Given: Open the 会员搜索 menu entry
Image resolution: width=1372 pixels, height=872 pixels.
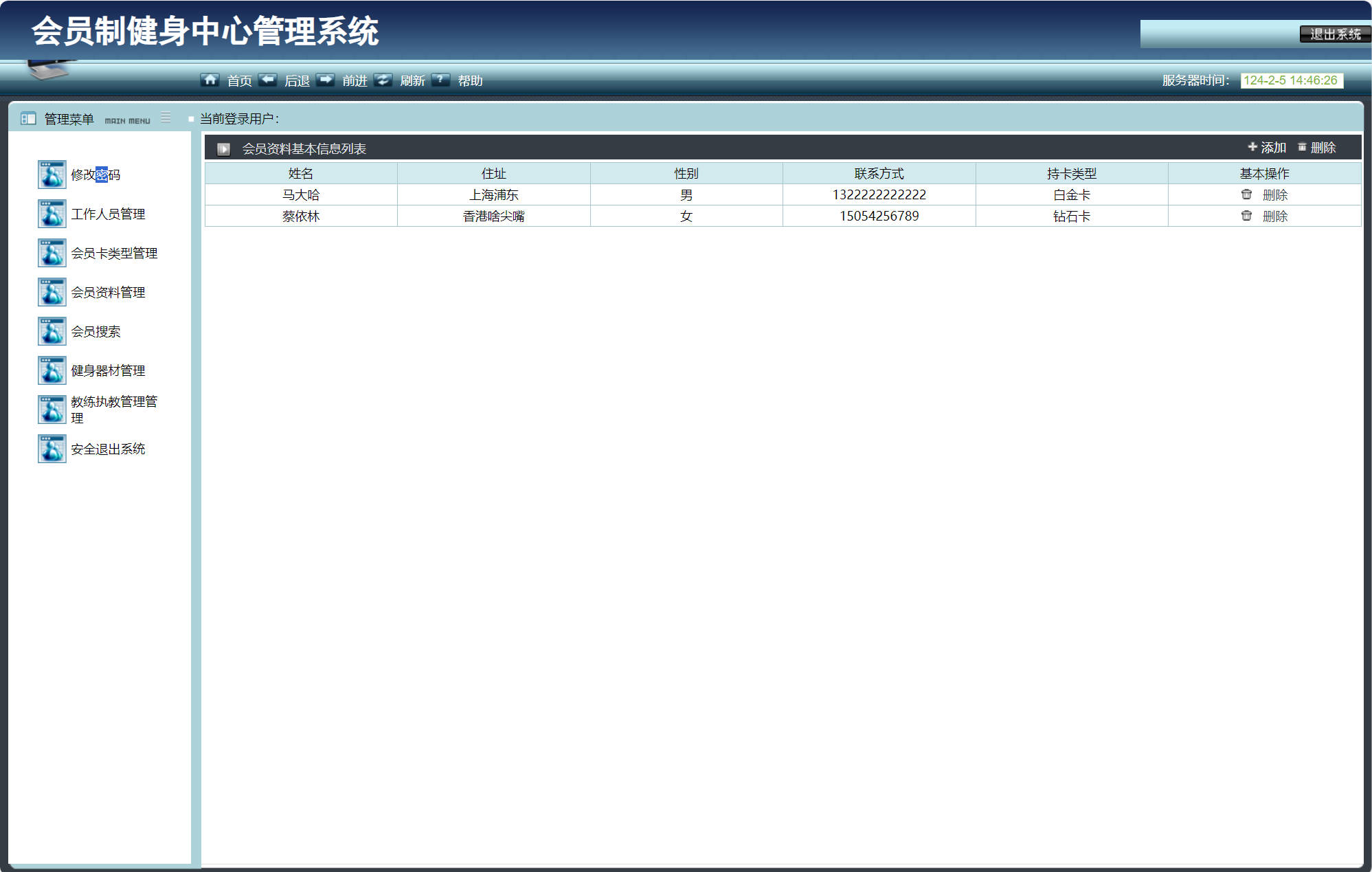Looking at the screenshot, I should 95,331.
